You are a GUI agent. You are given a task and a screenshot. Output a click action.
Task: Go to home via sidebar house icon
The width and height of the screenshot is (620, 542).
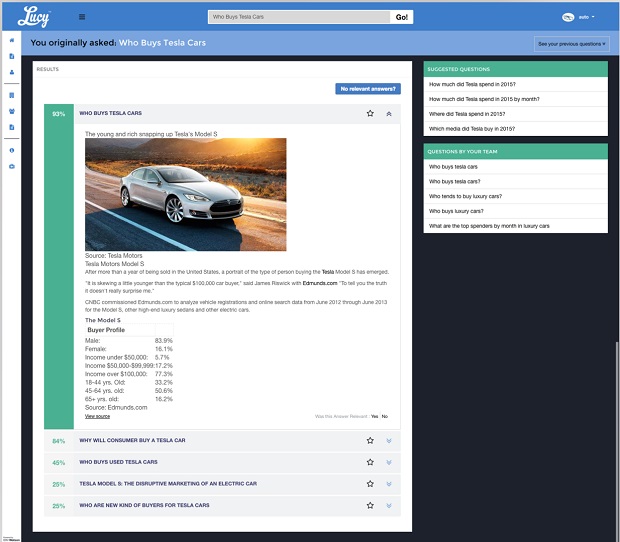click(12, 40)
